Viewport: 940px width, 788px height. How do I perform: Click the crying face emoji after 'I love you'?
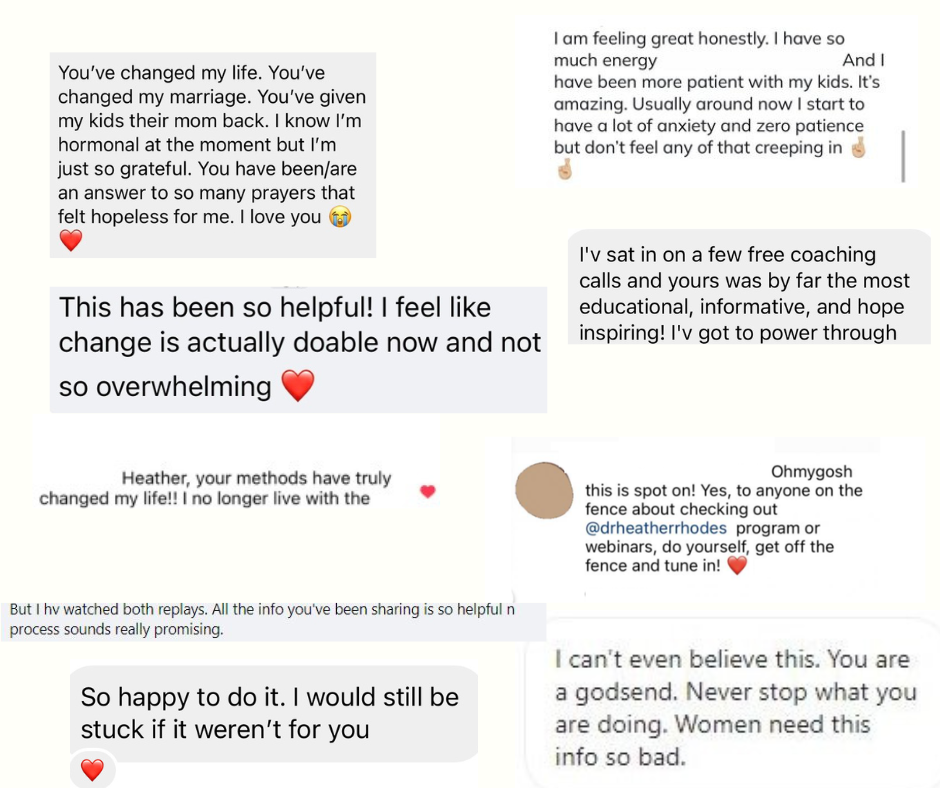(x=340, y=216)
